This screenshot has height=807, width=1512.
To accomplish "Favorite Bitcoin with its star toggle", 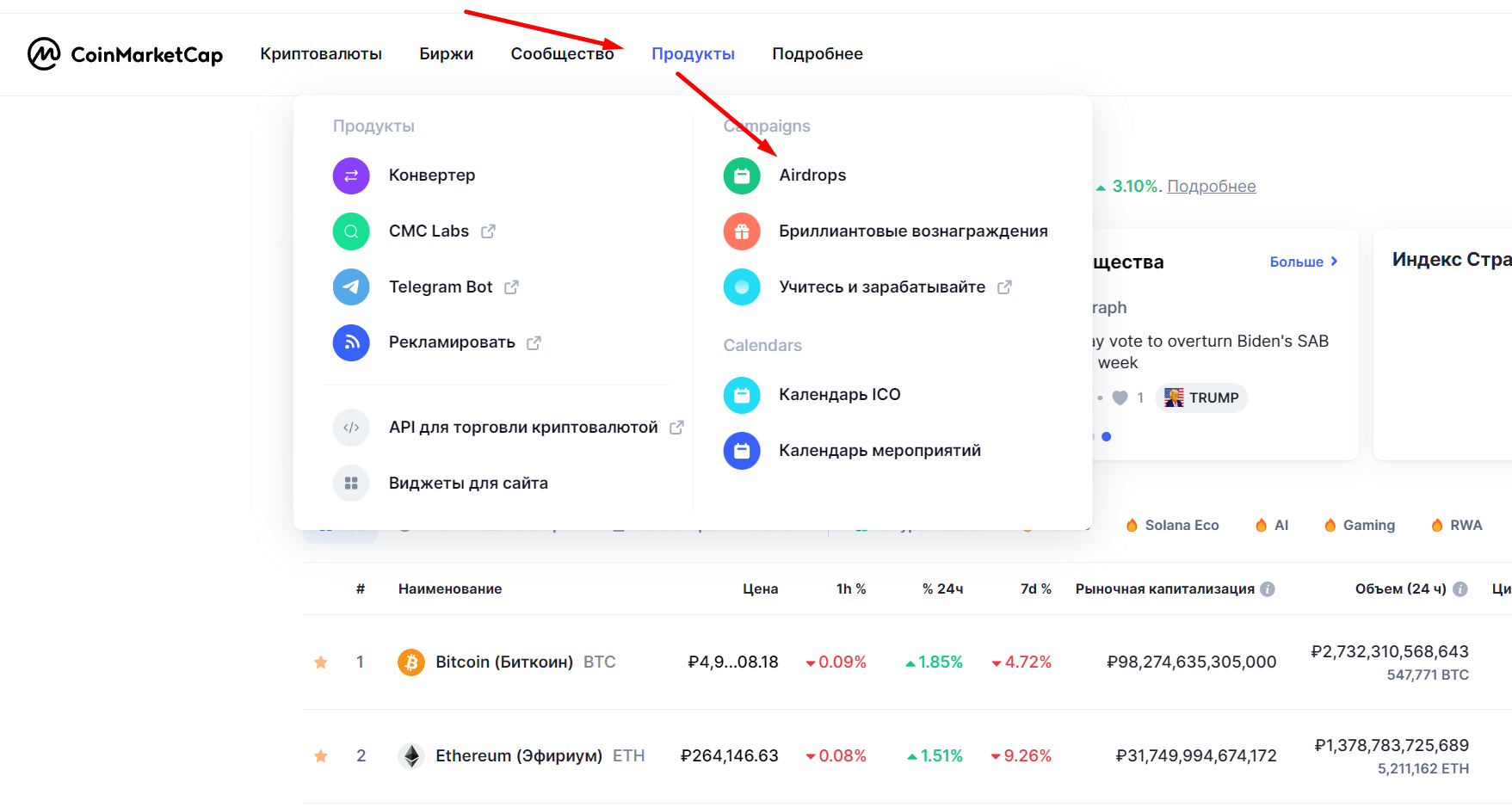I will pos(321,662).
